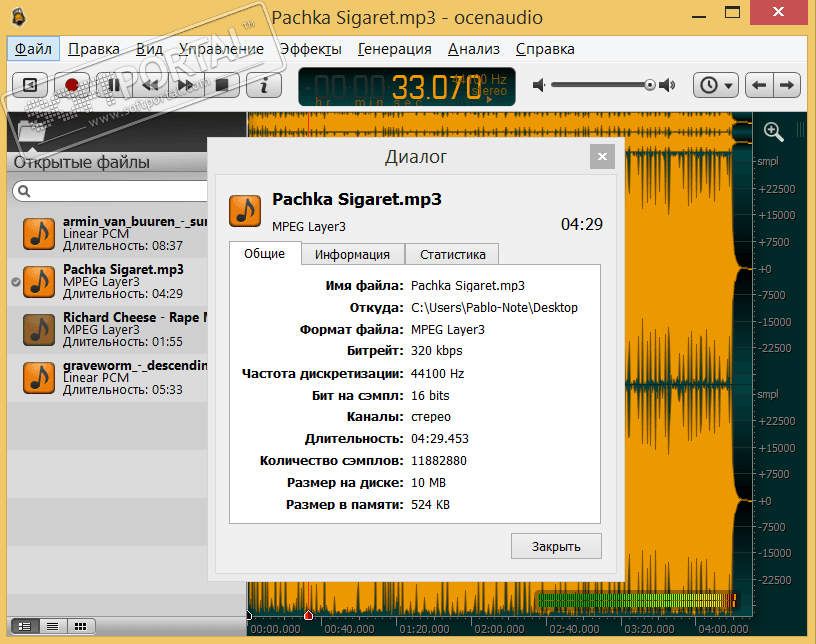The width and height of the screenshot is (816, 644).
Task: Click checkmark beside Pachka Sigaret.mp3 entry
Action: (x=16, y=282)
